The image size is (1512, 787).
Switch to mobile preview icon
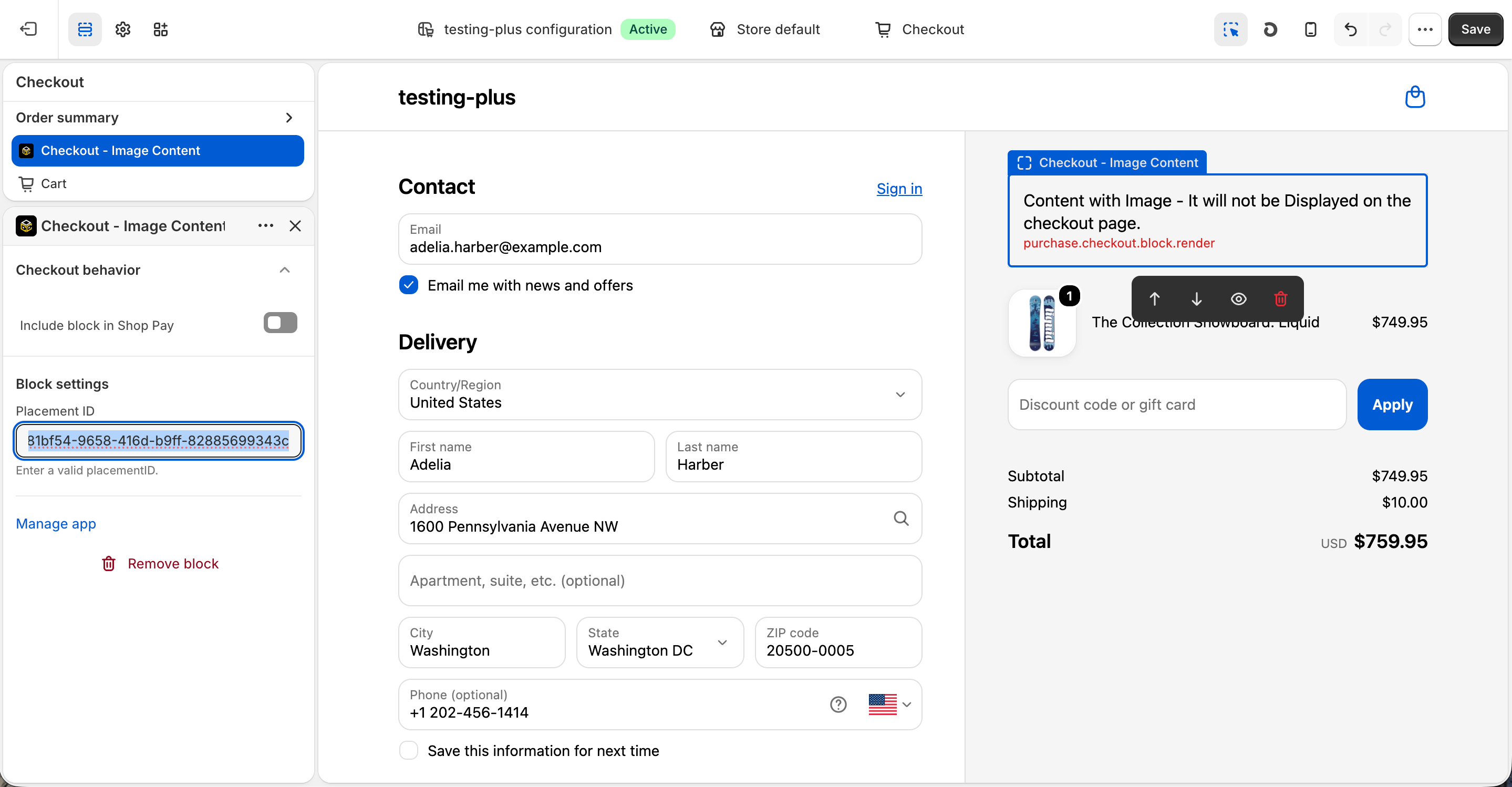1310,29
